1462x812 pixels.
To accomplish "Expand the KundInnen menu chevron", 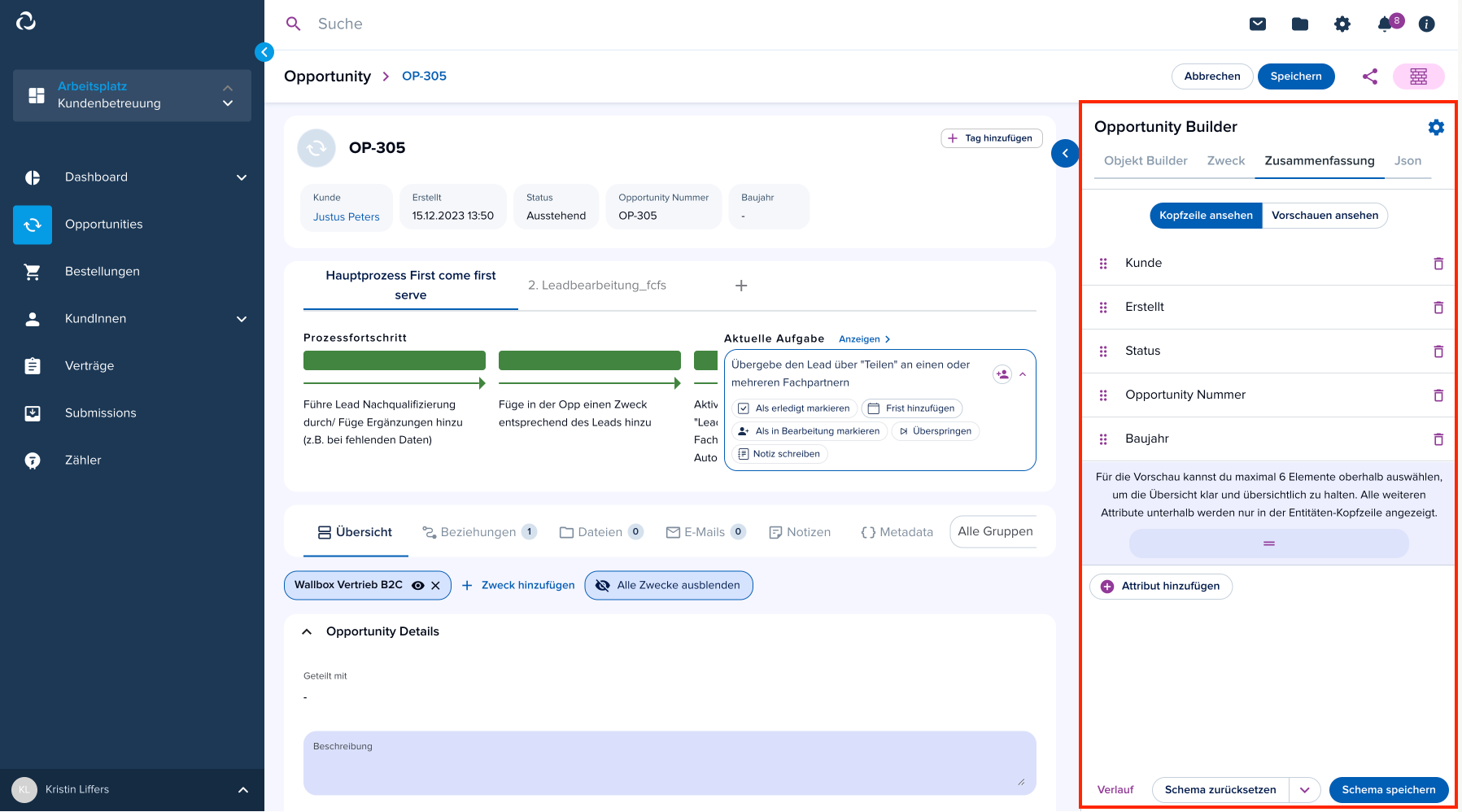I will point(242,319).
